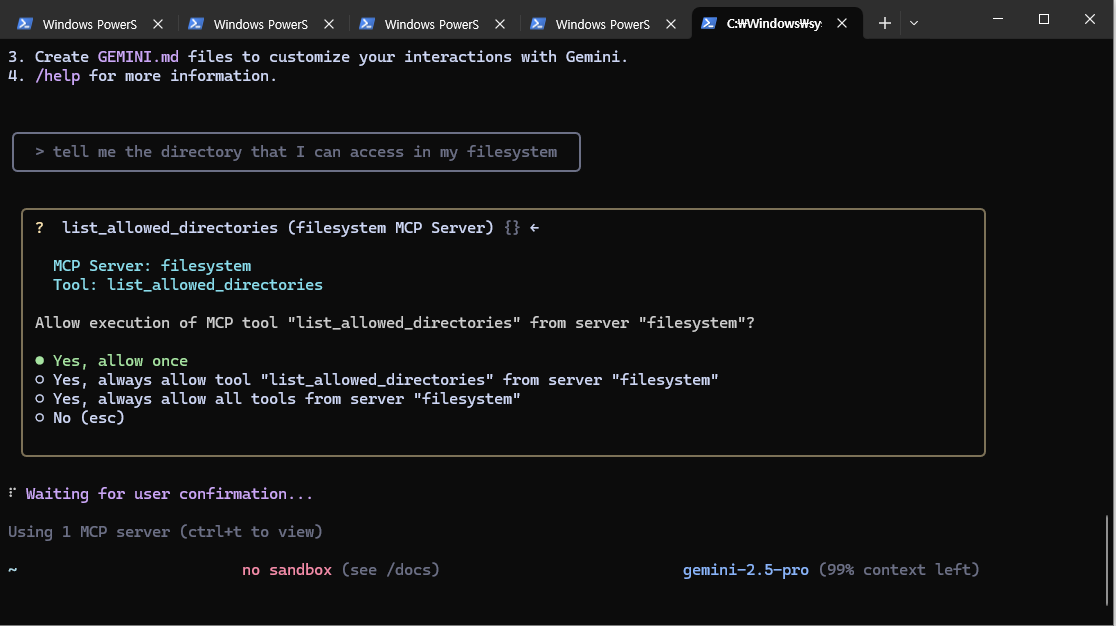Click "Waiting for user confirmation..." status
The image size is (1116, 626).
point(169,494)
